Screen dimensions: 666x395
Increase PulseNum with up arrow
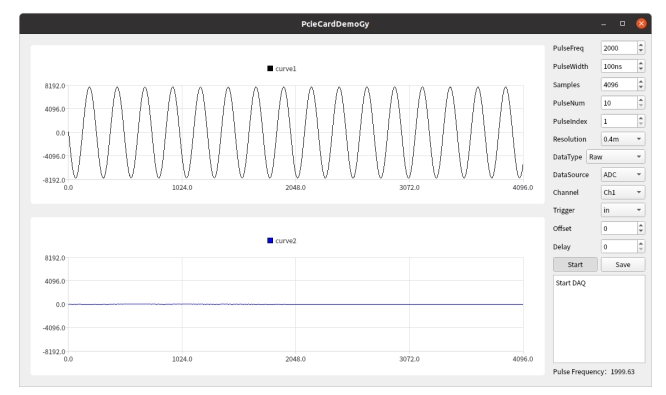tap(641, 99)
